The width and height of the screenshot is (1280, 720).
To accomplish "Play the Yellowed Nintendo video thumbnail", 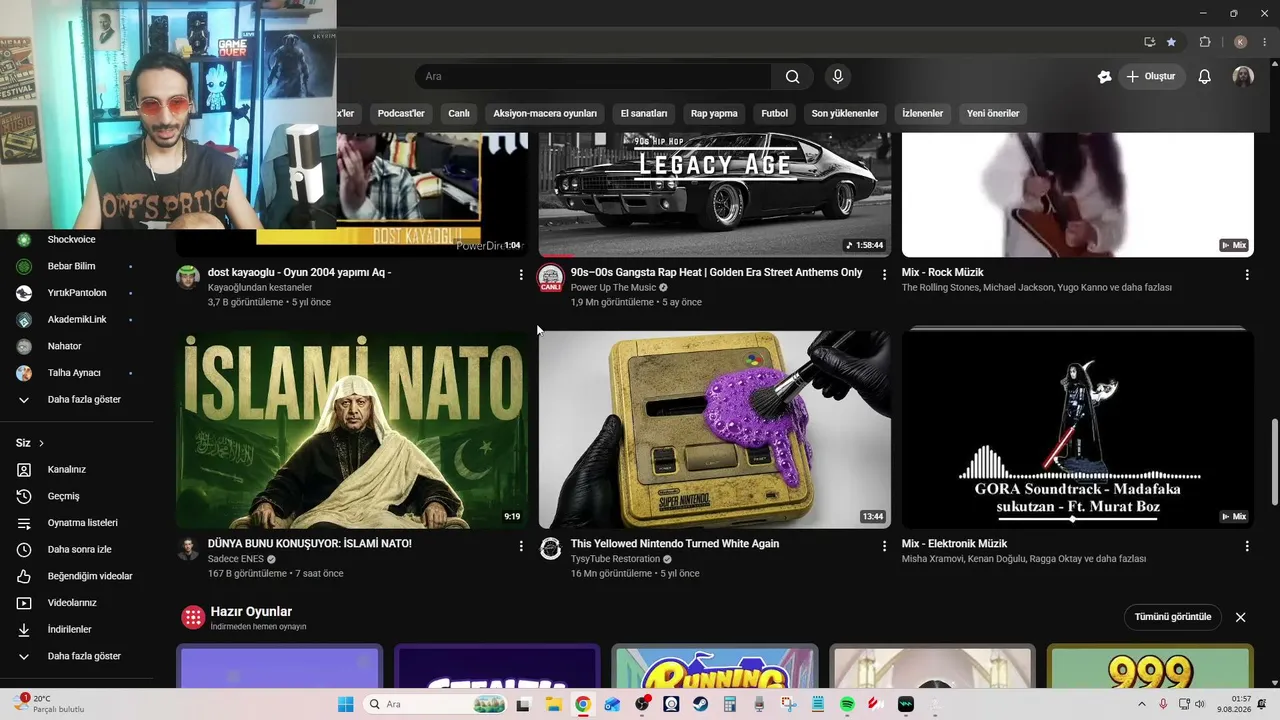I will pos(715,429).
